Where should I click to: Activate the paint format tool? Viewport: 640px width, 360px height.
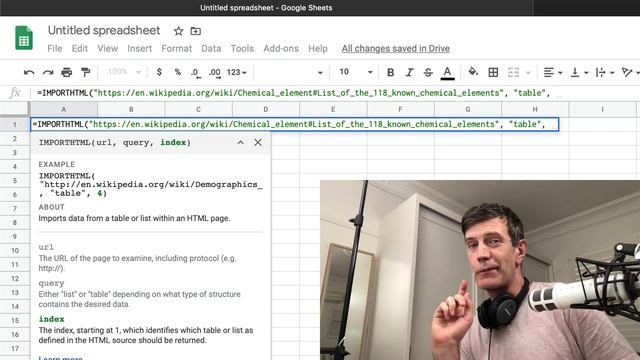point(85,73)
